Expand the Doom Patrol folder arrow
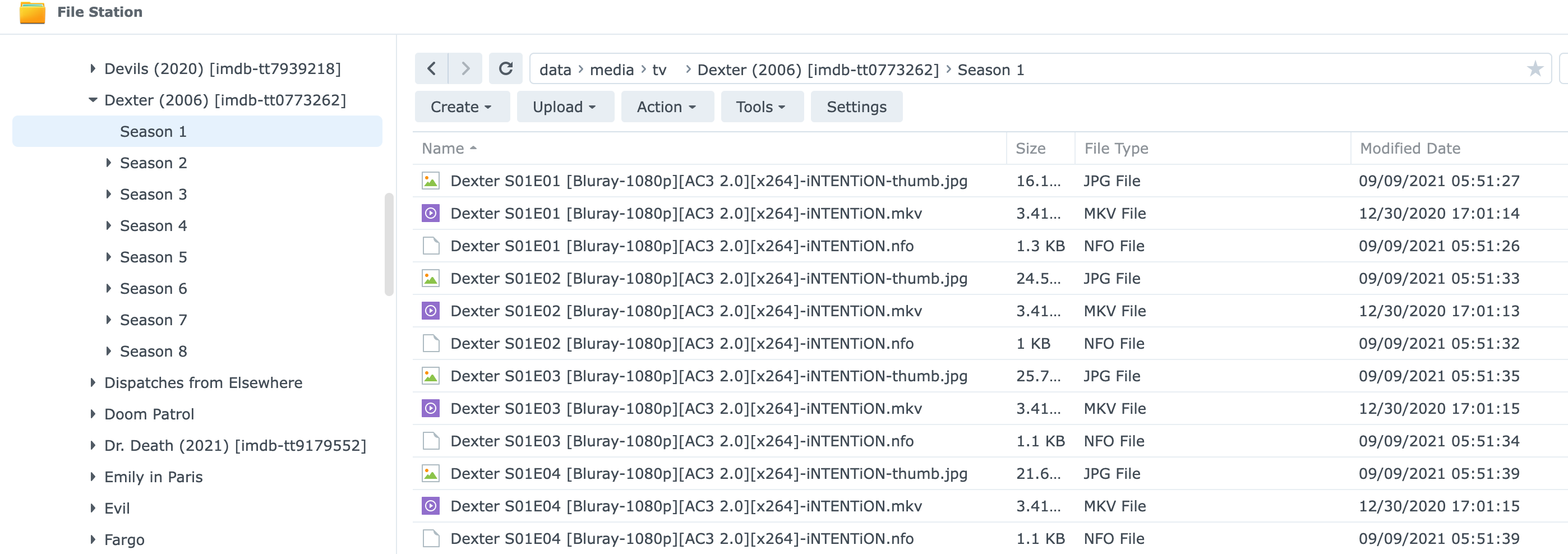The image size is (1568, 554). tap(93, 414)
